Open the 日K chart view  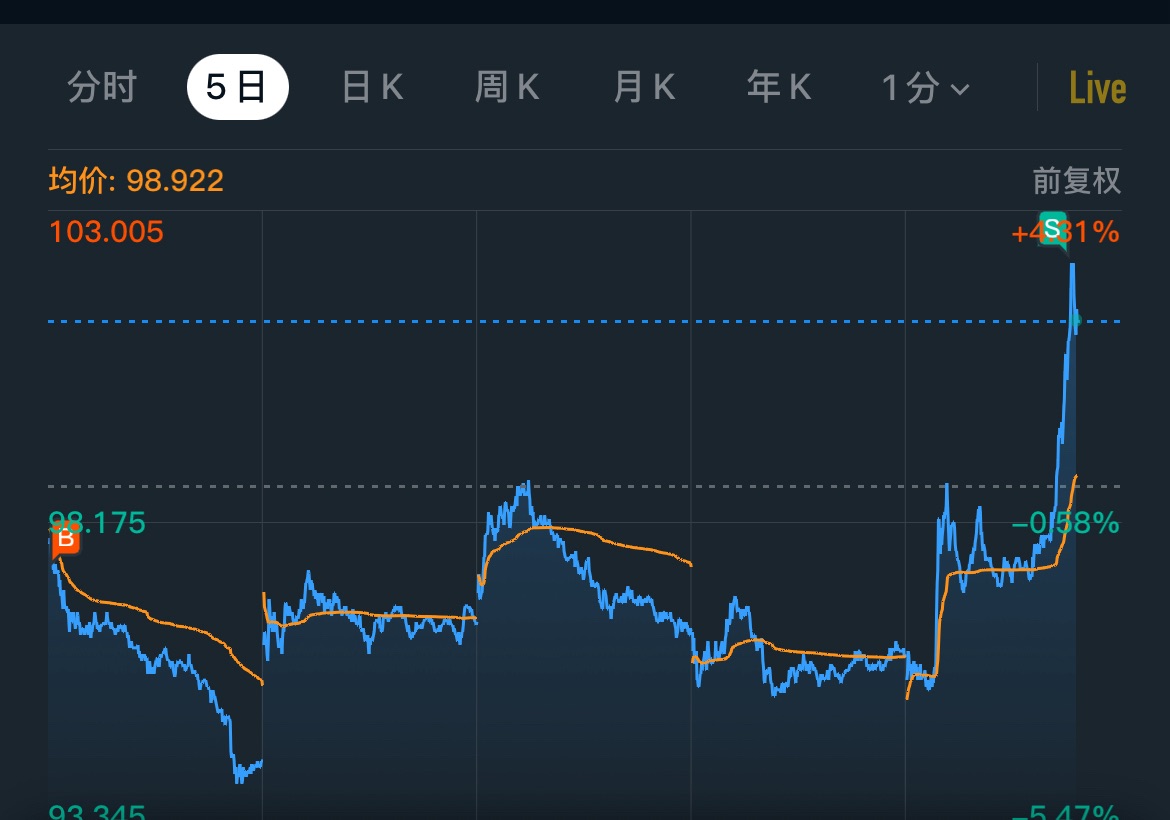[x=372, y=88]
